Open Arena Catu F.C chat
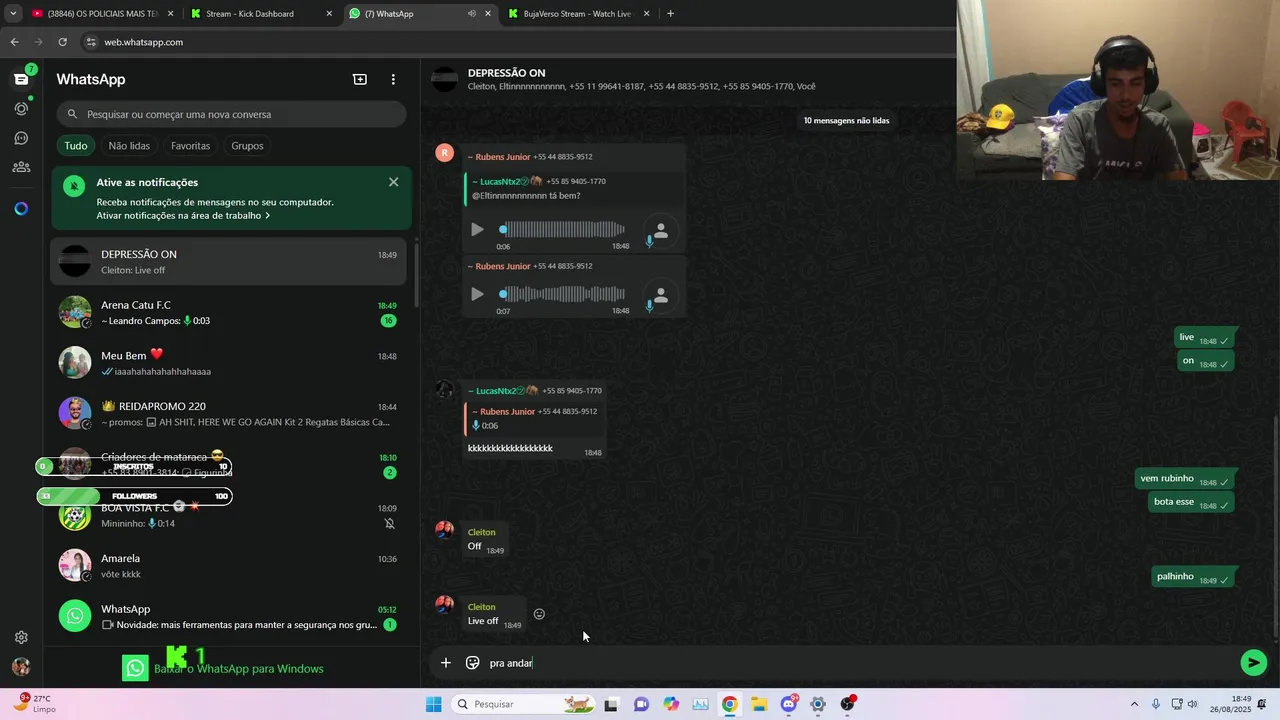This screenshot has width=1280, height=720. (229, 312)
